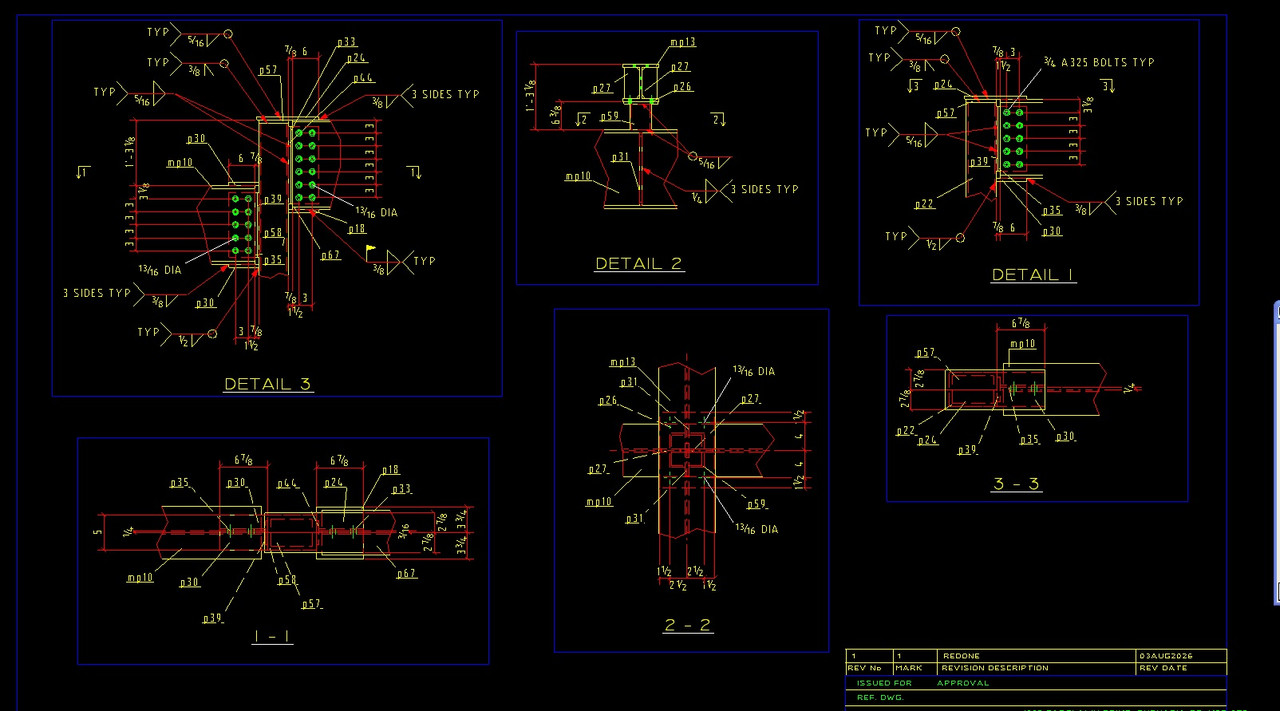Screen dimensions: 1280x711
Task: Click the "mp10" label in section 3 - 3
Action: [x=1022, y=345]
